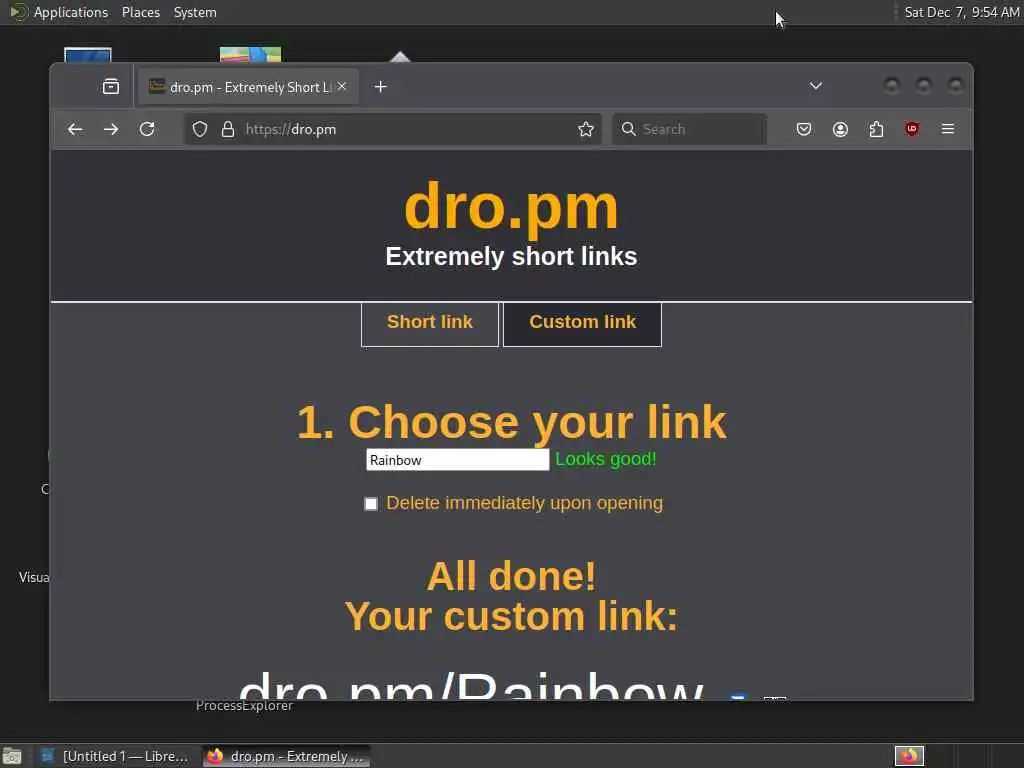Click the Firefox workspace thumbnail in bottom panel
This screenshot has width=1024, height=768.
click(909, 756)
